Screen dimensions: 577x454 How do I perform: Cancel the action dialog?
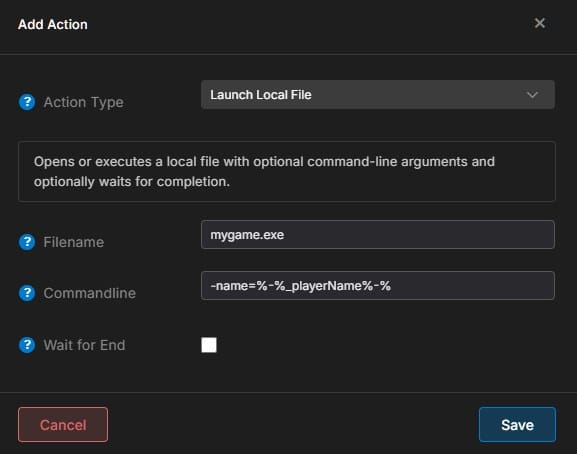click(x=63, y=425)
